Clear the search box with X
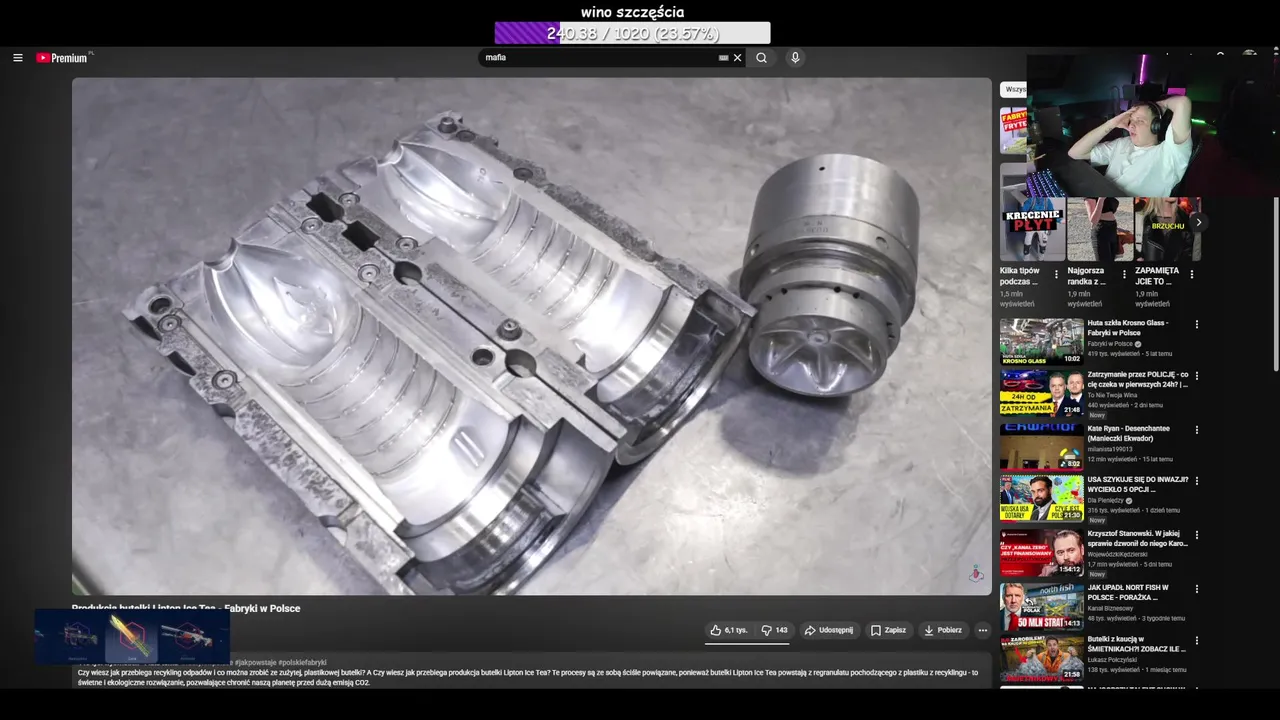 (x=738, y=58)
